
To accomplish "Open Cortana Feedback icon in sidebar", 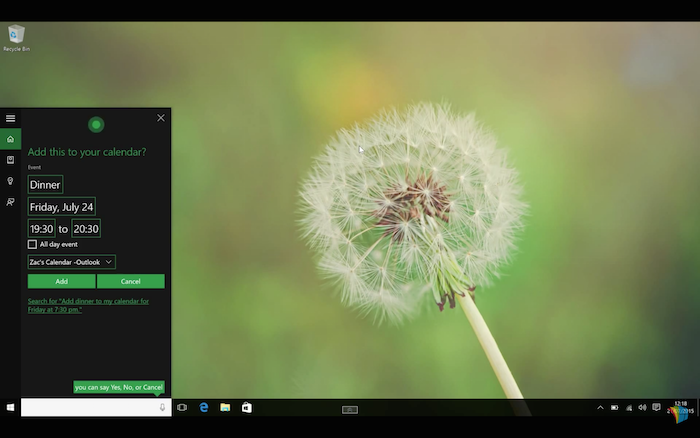I will (10, 202).
